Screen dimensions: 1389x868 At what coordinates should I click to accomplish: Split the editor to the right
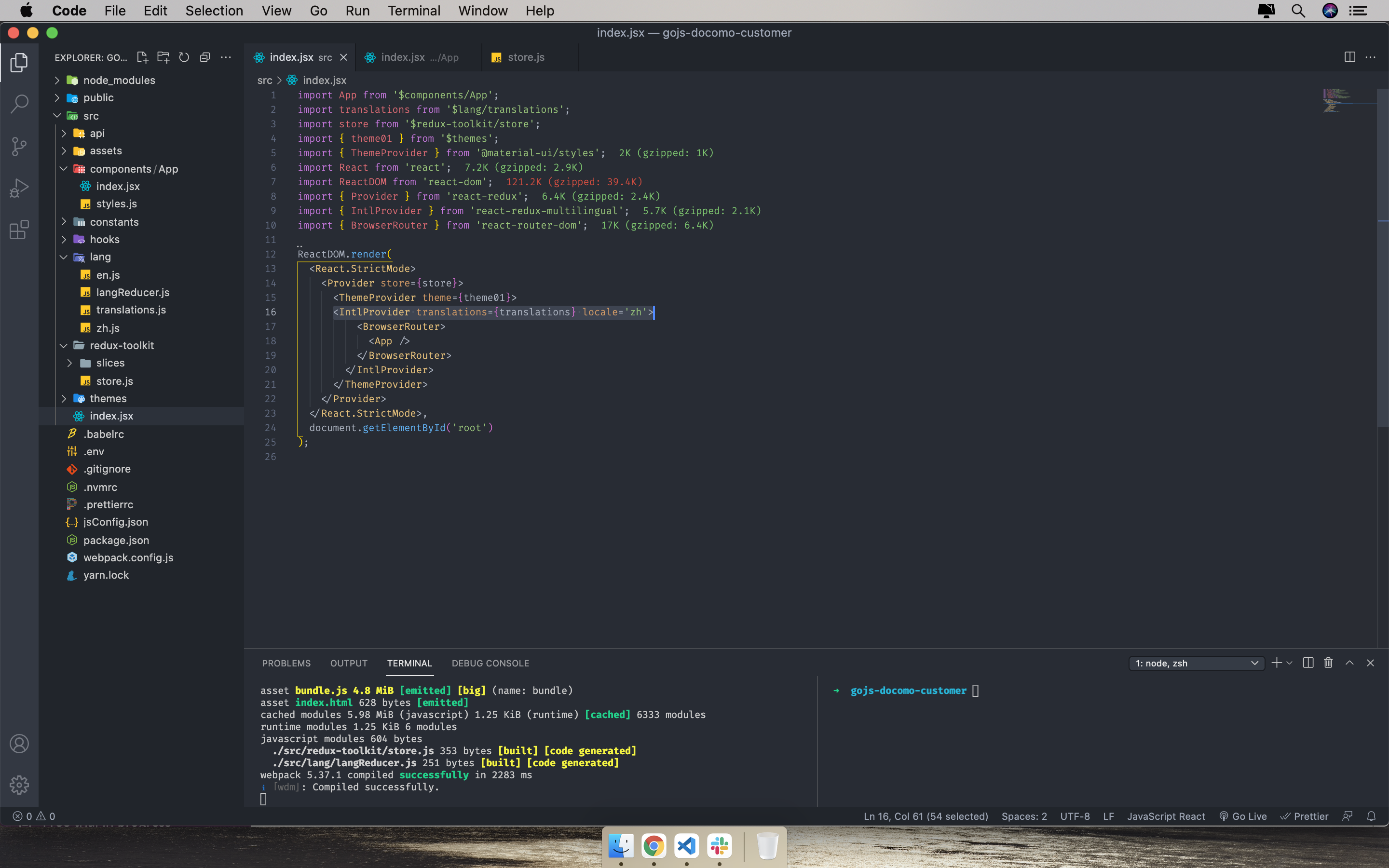pyautogui.click(x=1349, y=57)
